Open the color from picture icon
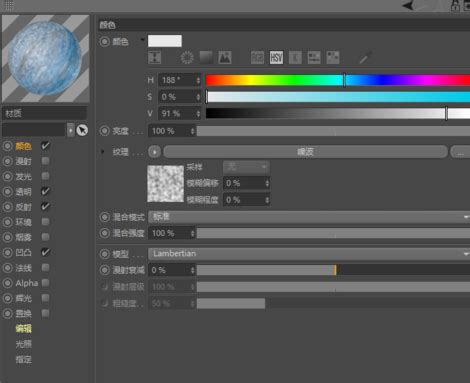470x383 pixels. pyautogui.click(x=225, y=58)
